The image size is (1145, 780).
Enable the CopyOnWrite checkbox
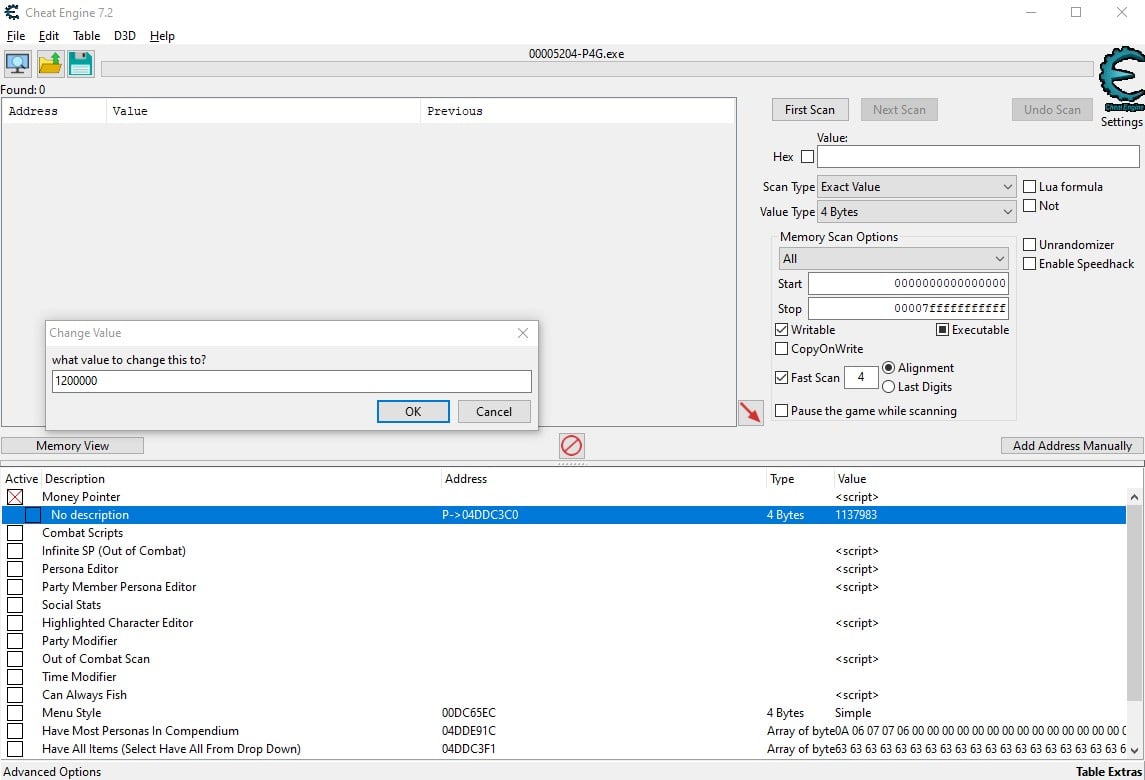[781, 348]
